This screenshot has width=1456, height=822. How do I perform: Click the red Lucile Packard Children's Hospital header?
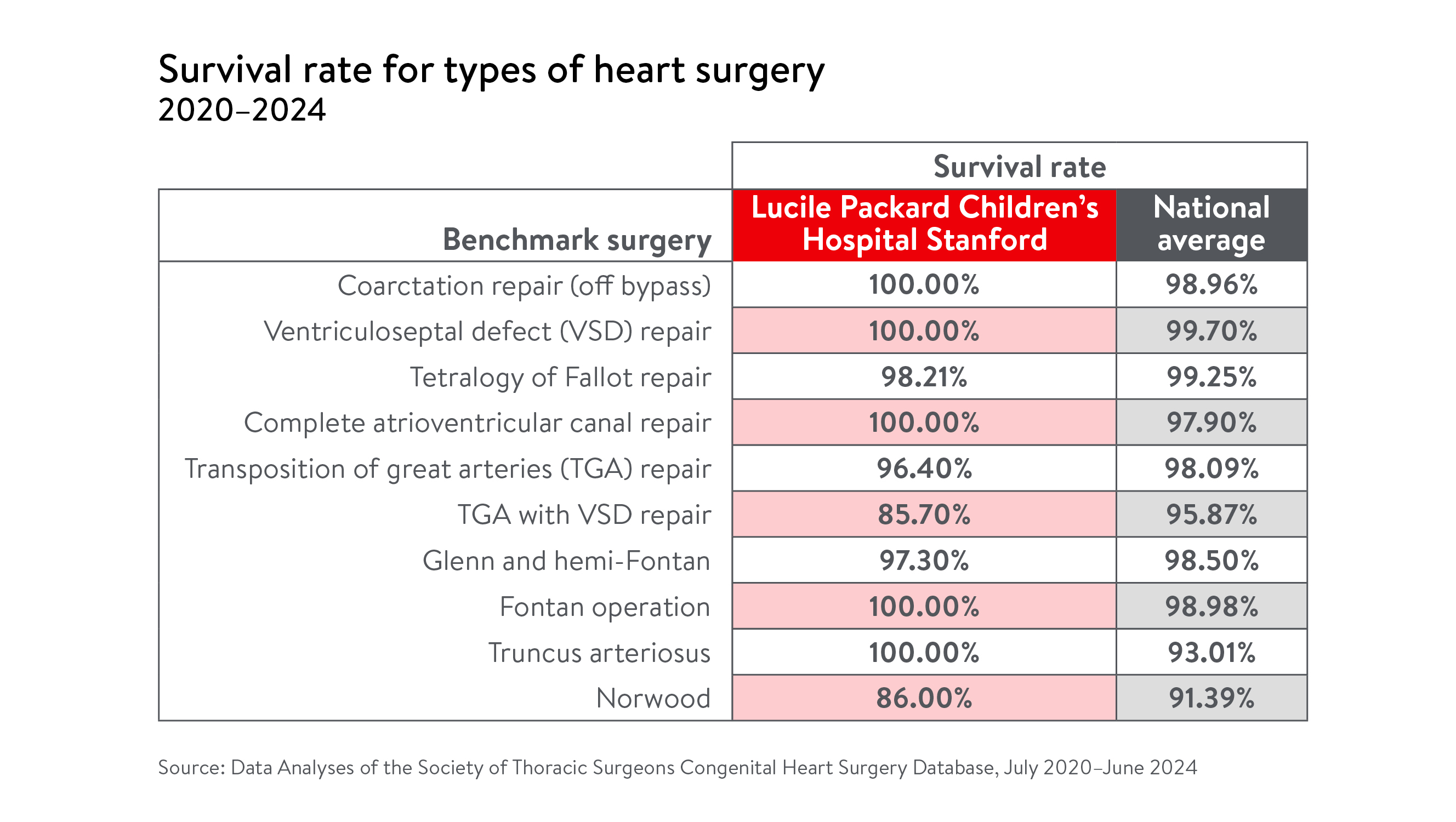(x=924, y=224)
